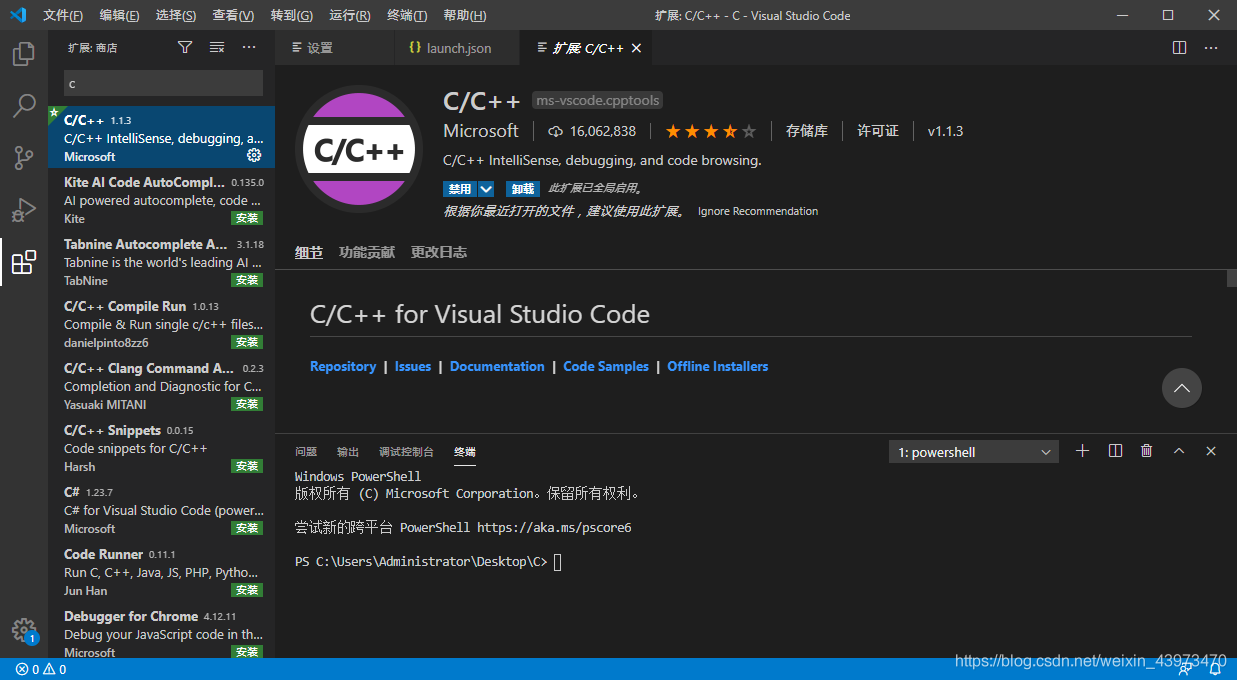Screen dimensions: 1237x680
Task: Open editor more actions ellipsis
Action: point(1211,47)
